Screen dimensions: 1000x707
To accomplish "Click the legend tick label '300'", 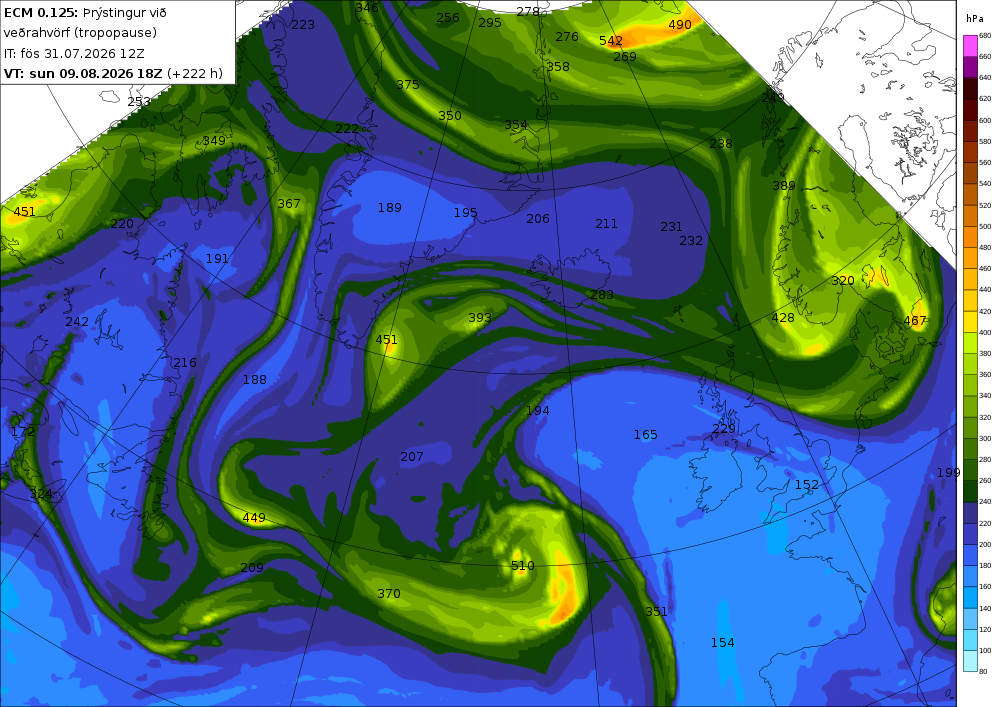I will (985, 439).
